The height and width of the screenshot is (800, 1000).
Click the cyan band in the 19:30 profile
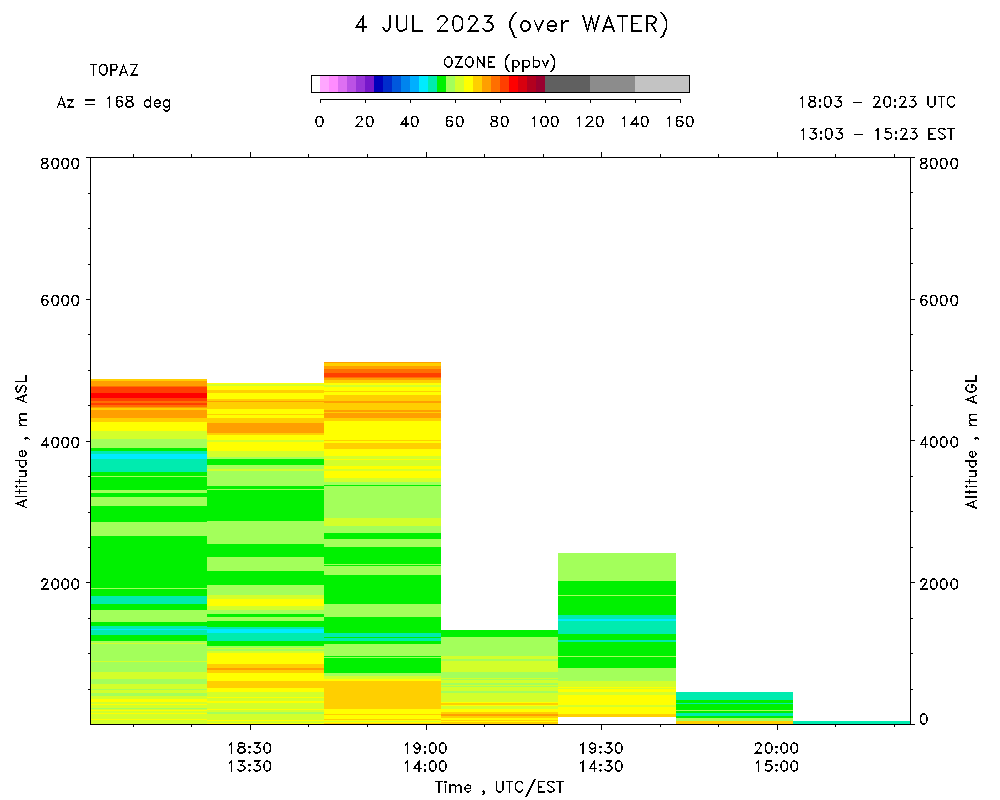[x=617, y=625]
